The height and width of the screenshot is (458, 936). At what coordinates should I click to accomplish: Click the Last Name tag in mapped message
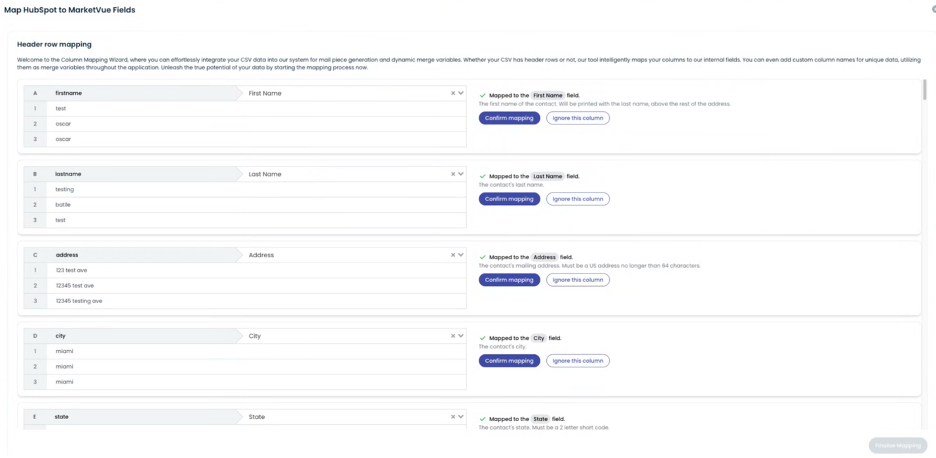(547, 176)
